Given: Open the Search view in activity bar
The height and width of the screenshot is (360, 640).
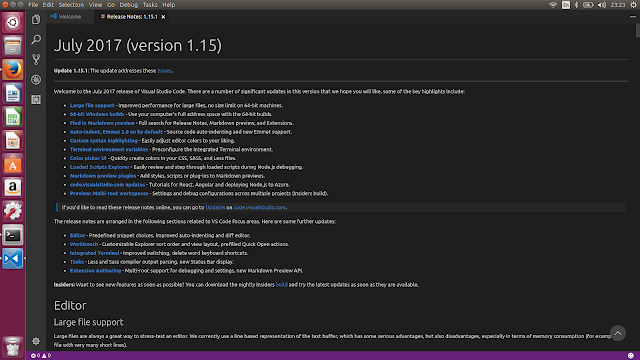Looking at the screenshot, I should click(36, 39).
